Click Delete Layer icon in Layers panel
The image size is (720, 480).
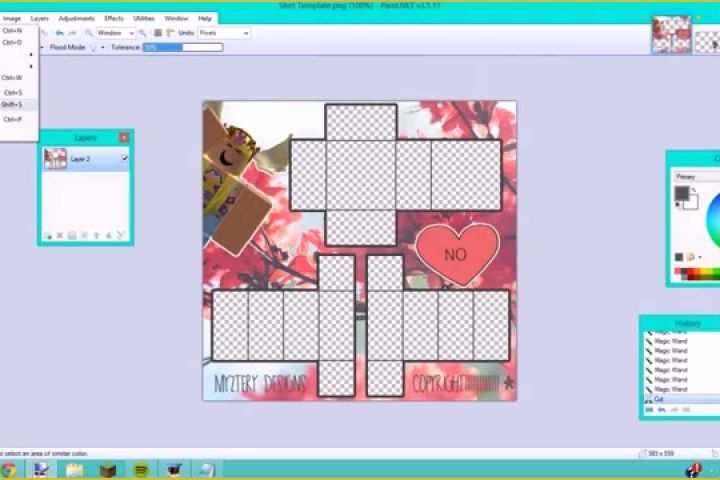click(60, 236)
